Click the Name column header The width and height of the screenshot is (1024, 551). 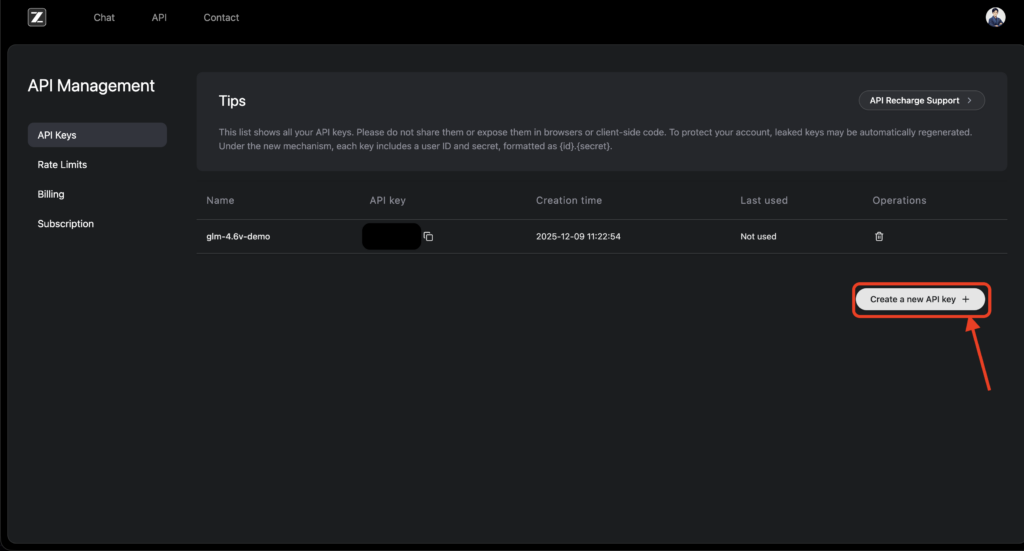pyautogui.click(x=220, y=201)
